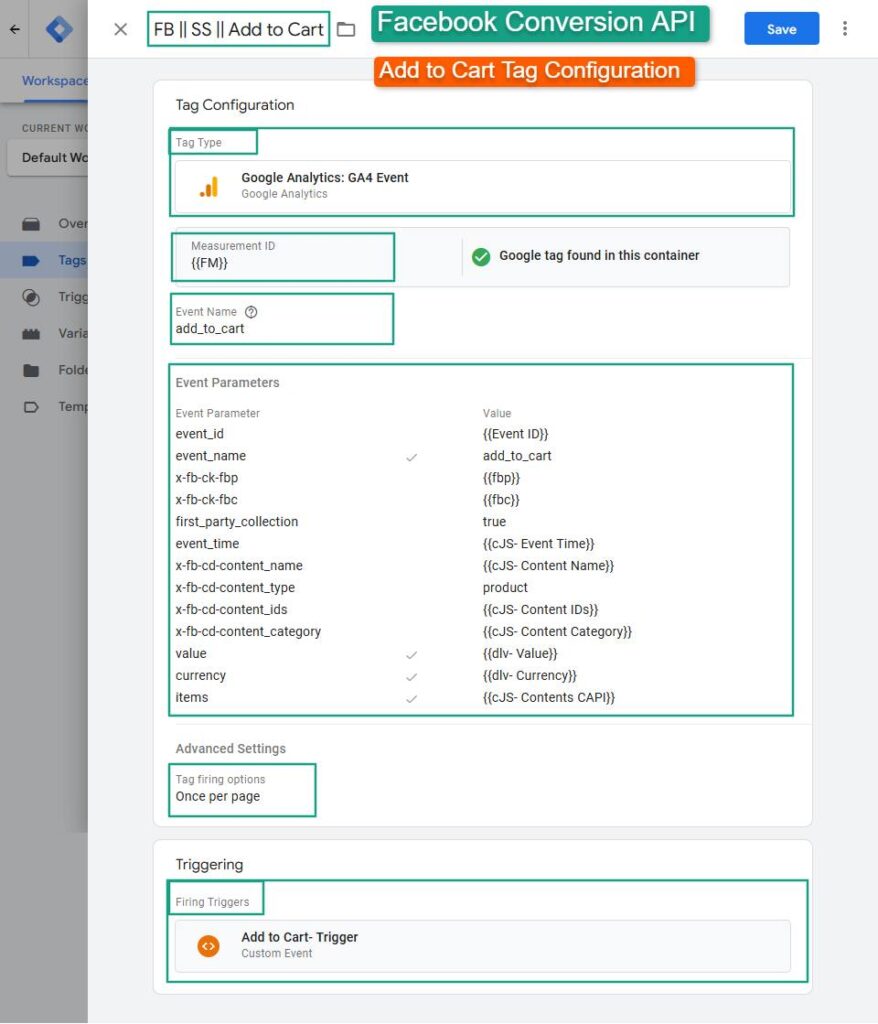
Task: Click the {{cJS- Content IDs}} value
Action: point(540,610)
